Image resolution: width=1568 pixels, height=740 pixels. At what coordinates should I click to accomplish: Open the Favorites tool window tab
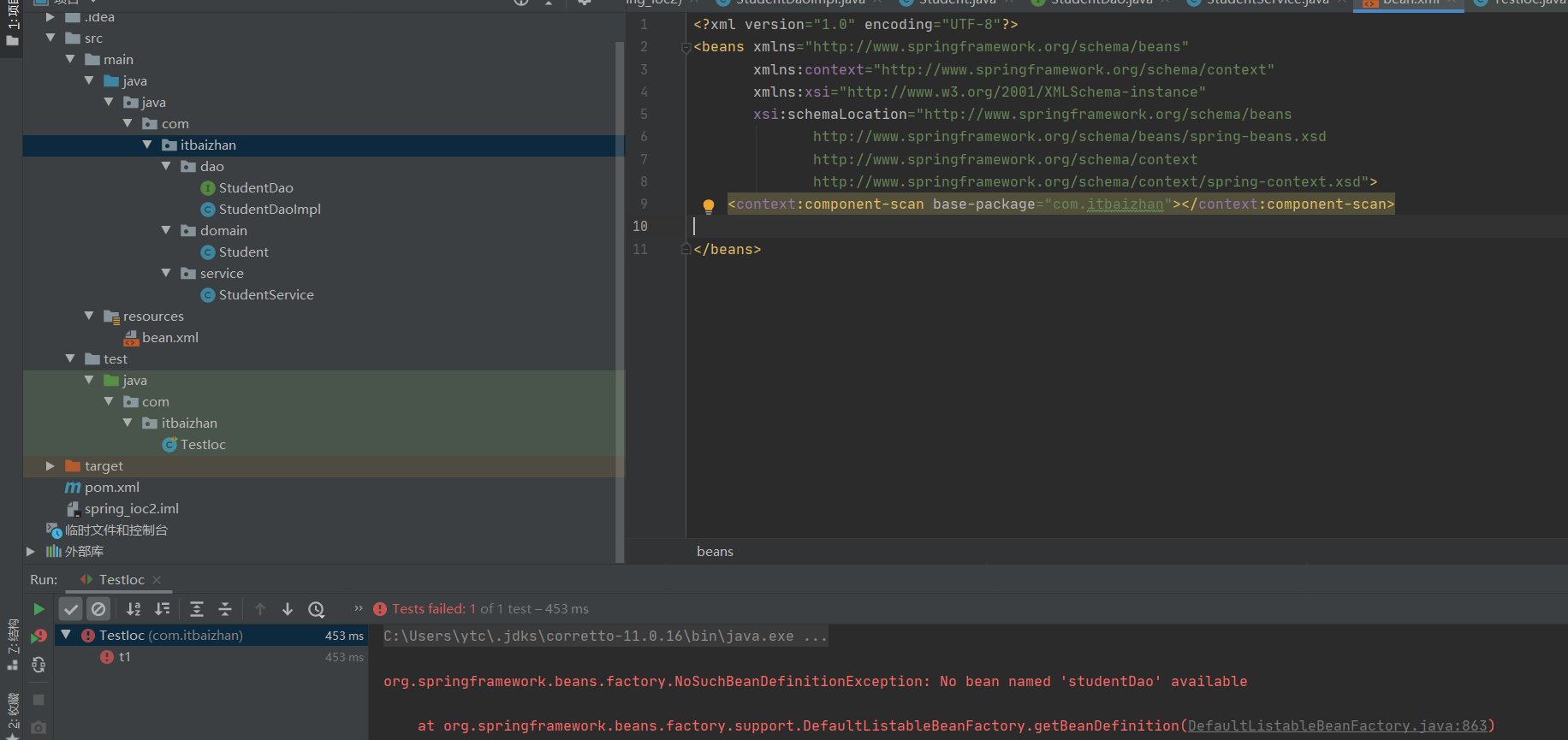coord(12,714)
